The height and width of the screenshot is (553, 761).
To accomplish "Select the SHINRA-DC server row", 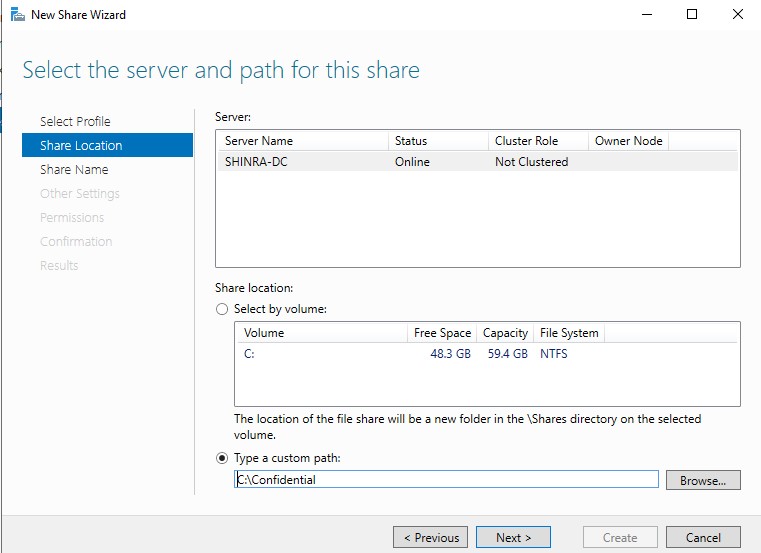I will tap(477, 162).
